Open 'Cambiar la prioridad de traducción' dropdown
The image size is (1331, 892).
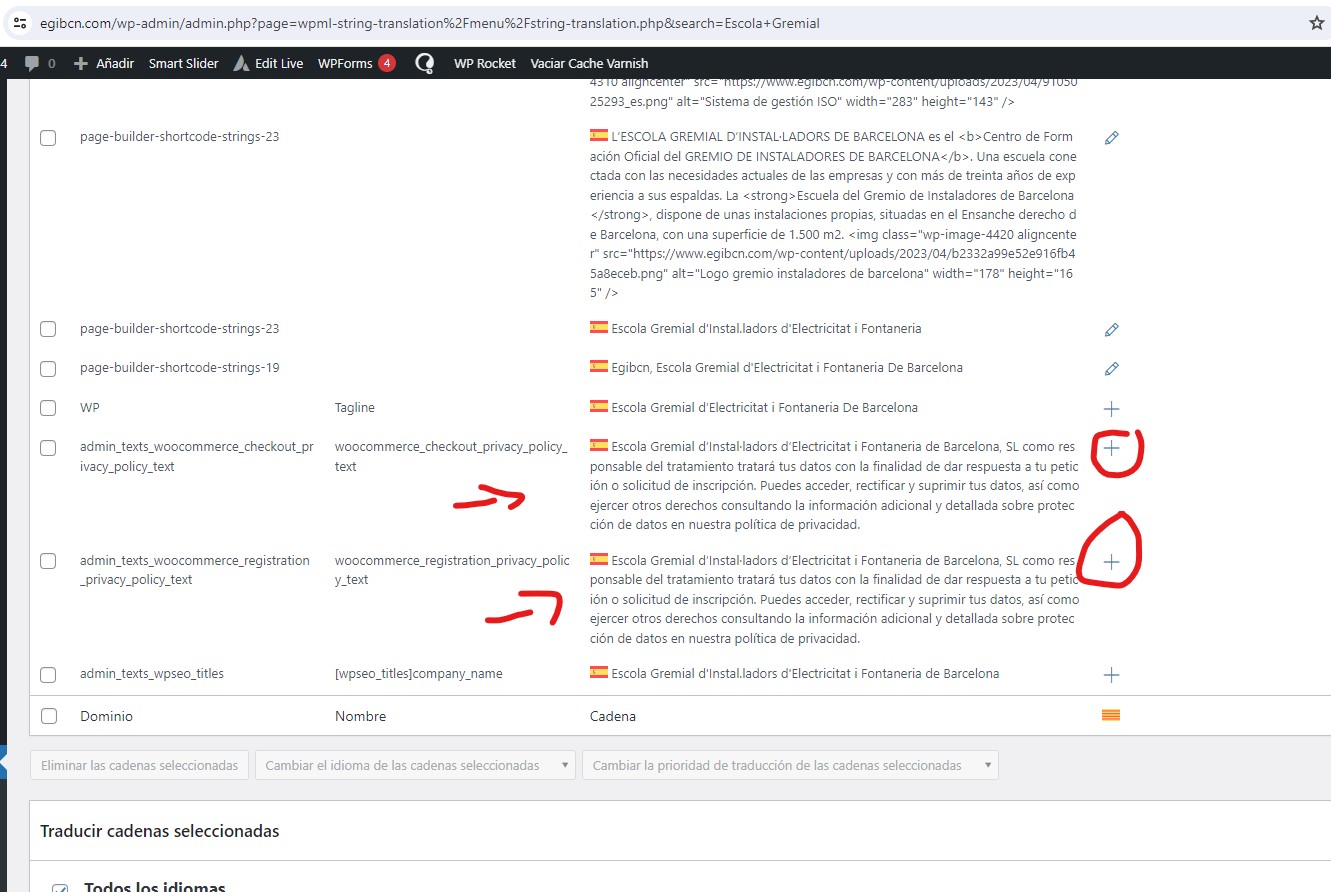coord(790,766)
